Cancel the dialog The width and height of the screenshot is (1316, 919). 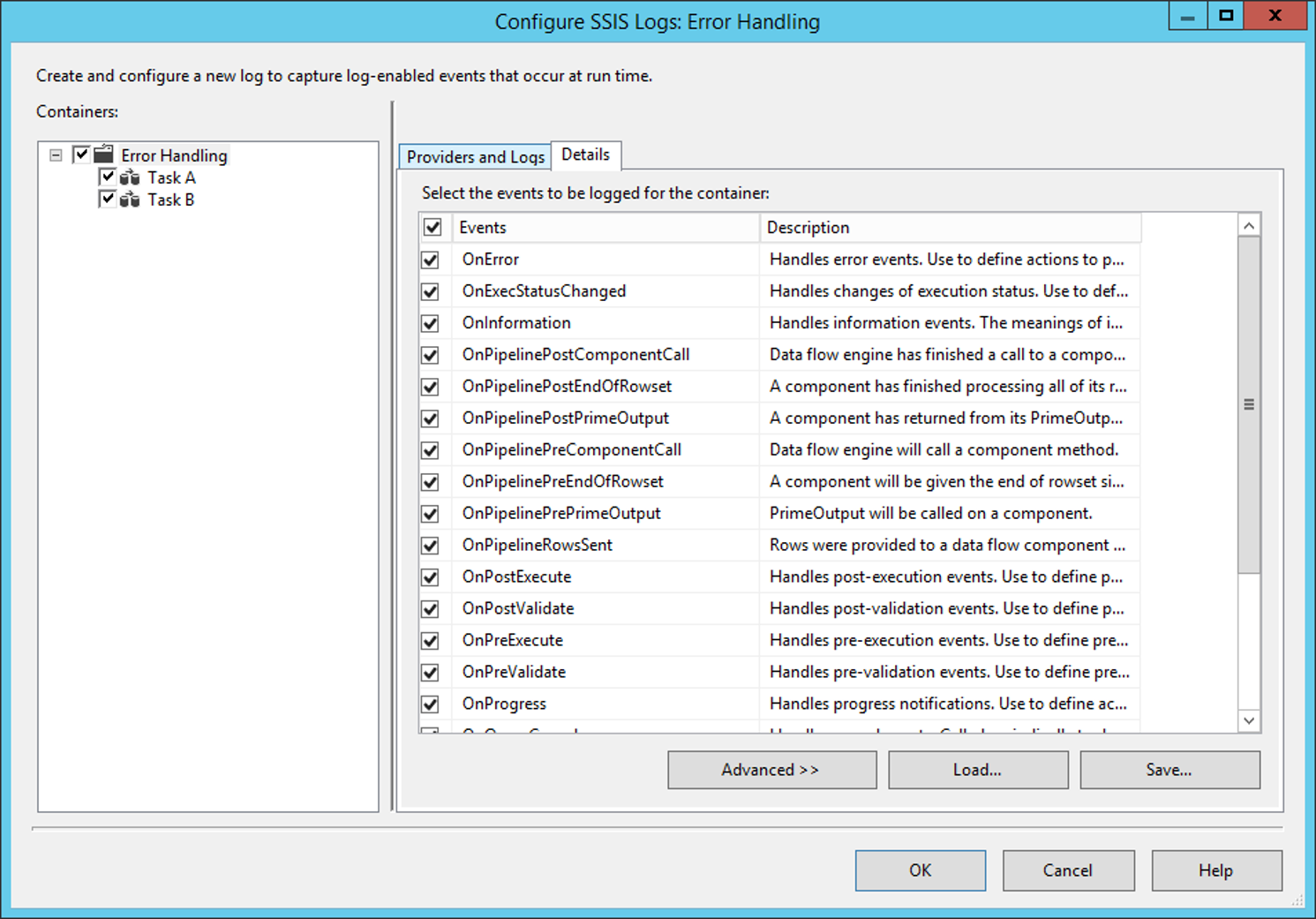point(1068,870)
